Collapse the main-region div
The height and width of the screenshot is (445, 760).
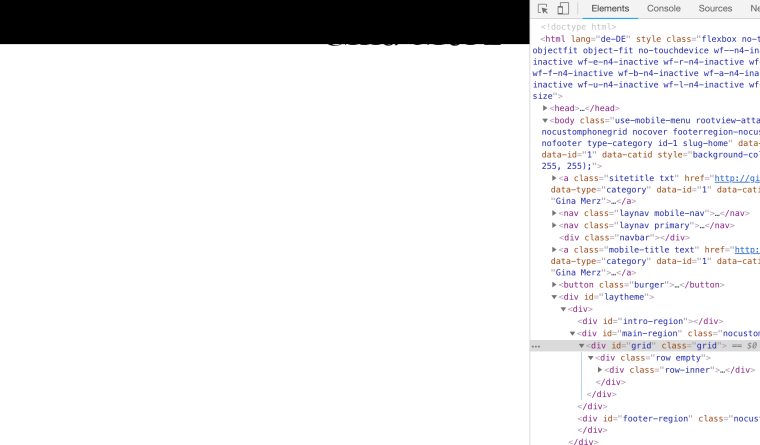(x=572, y=333)
